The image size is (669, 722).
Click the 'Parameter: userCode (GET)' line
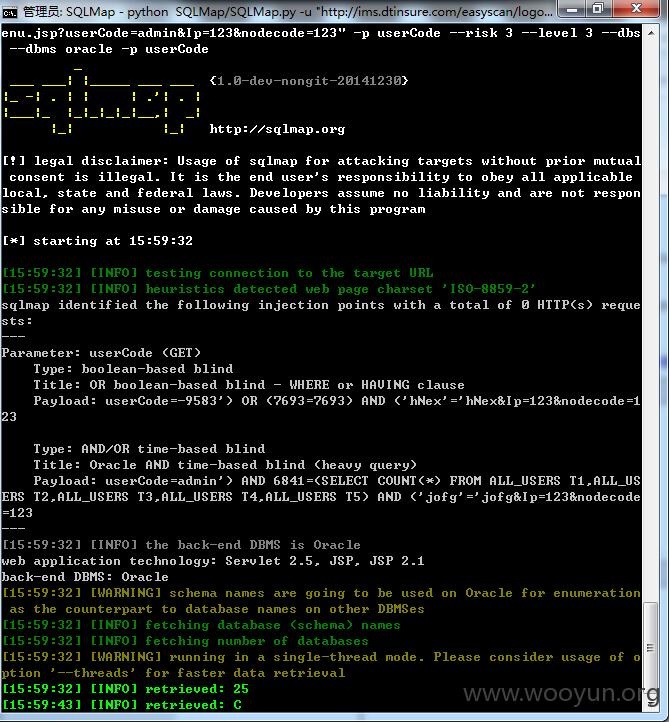[101, 353]
